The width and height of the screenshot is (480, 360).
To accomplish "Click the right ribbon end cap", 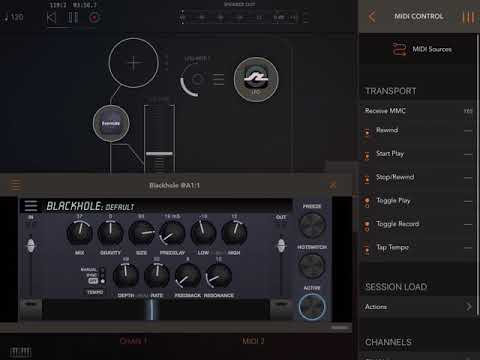I will click(281, 309).
